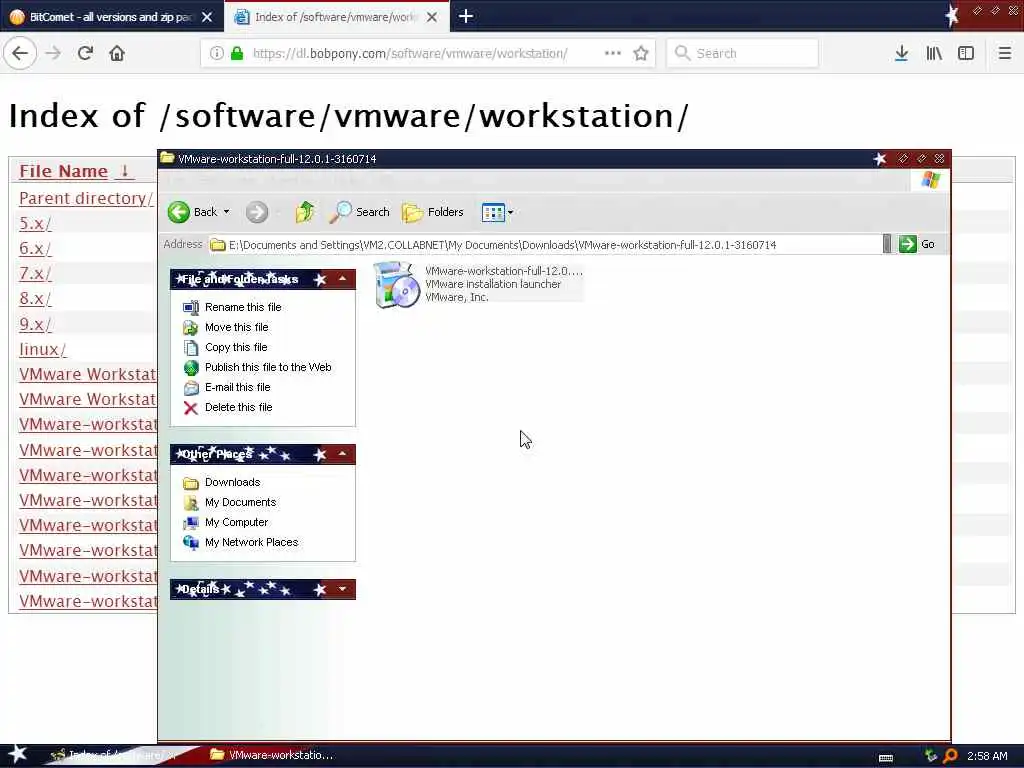Open Firefox hamburger menu
The image size is (1024, 768).
1005,53
